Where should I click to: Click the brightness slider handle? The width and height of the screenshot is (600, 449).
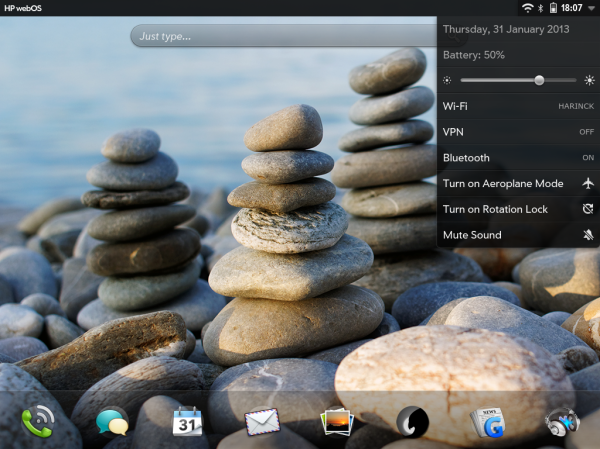tap(539, 80)
